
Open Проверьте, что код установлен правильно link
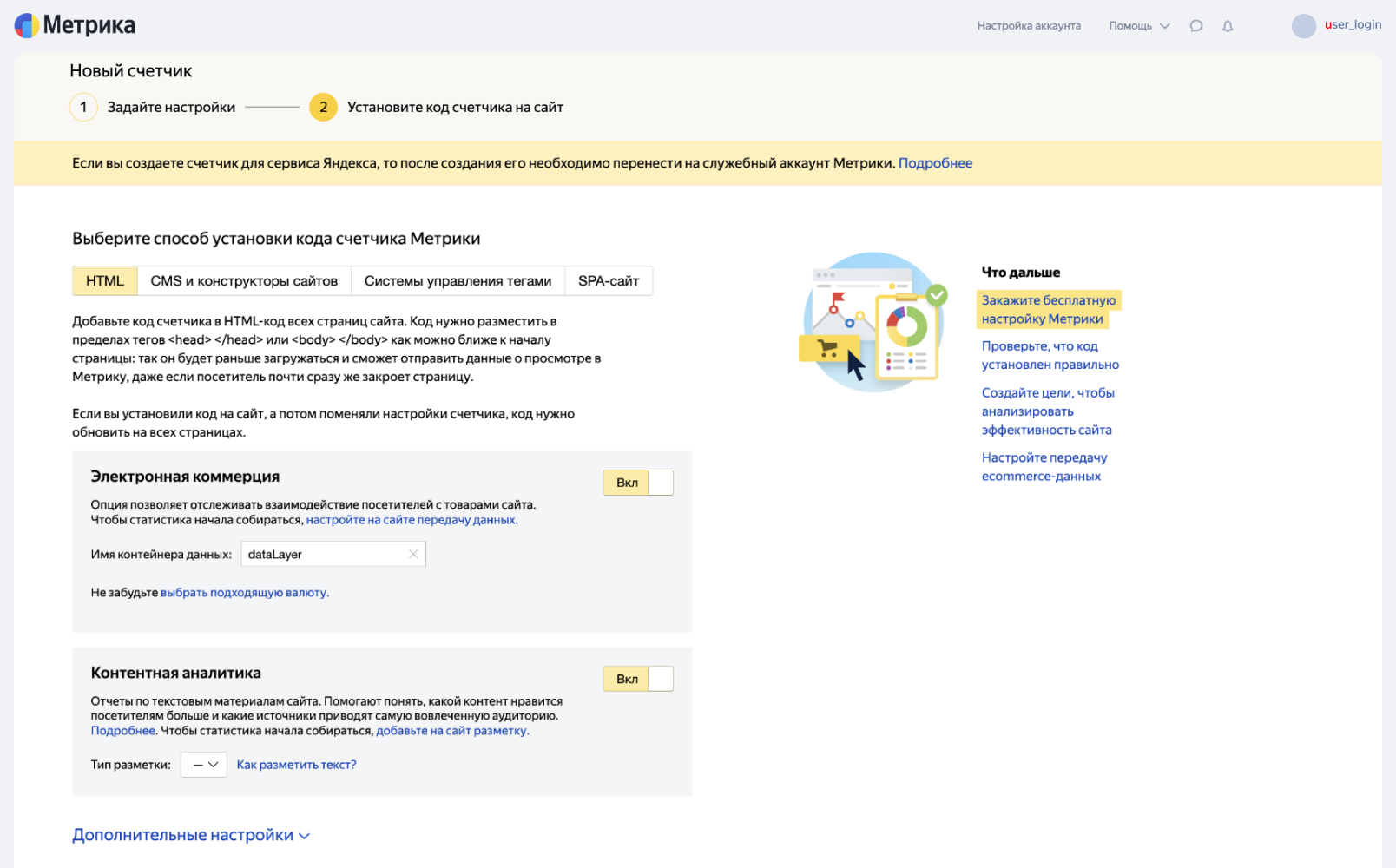click(x=1050, y=356)
